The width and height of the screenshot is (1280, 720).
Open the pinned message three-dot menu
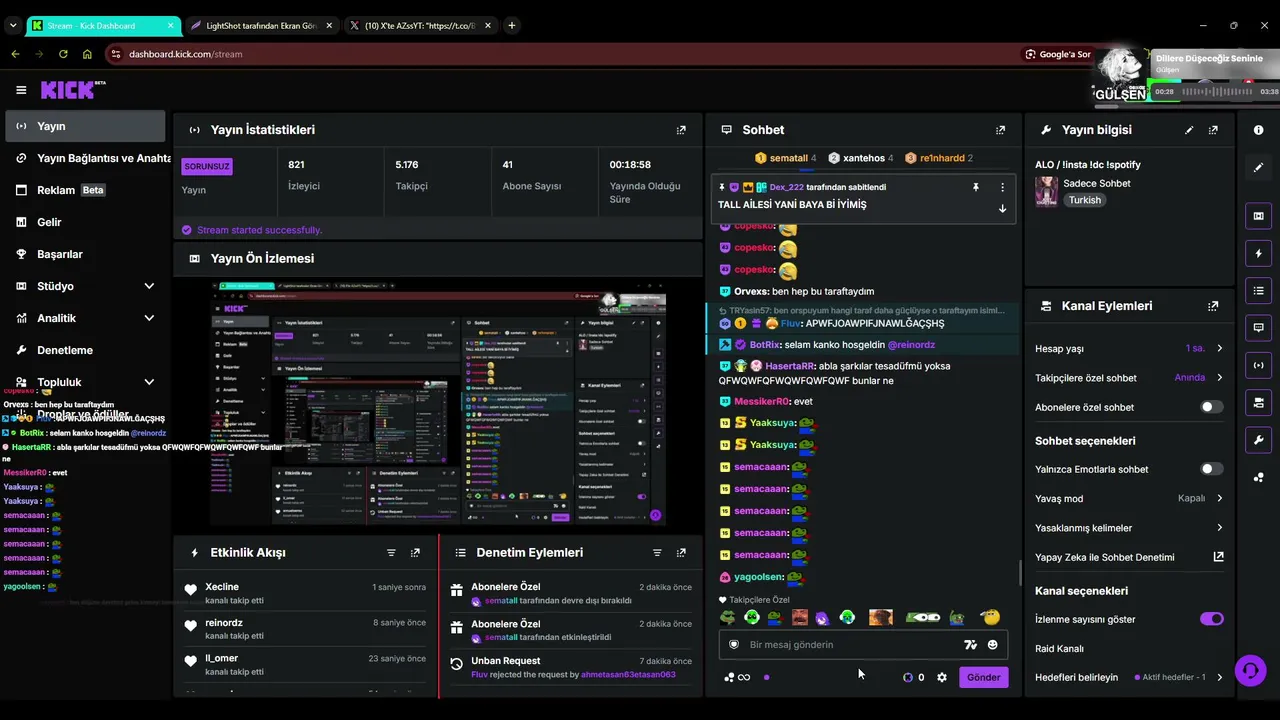[1002, 187]
